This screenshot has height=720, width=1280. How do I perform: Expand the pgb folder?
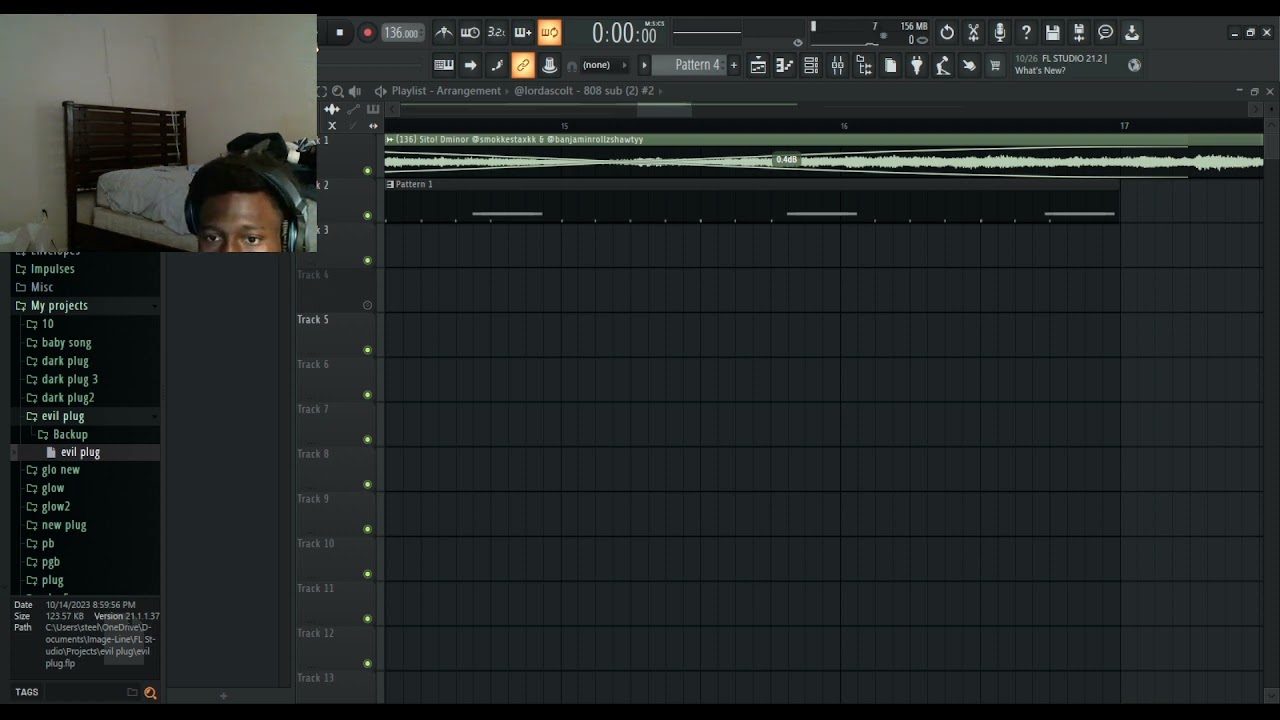coord(85,562)
